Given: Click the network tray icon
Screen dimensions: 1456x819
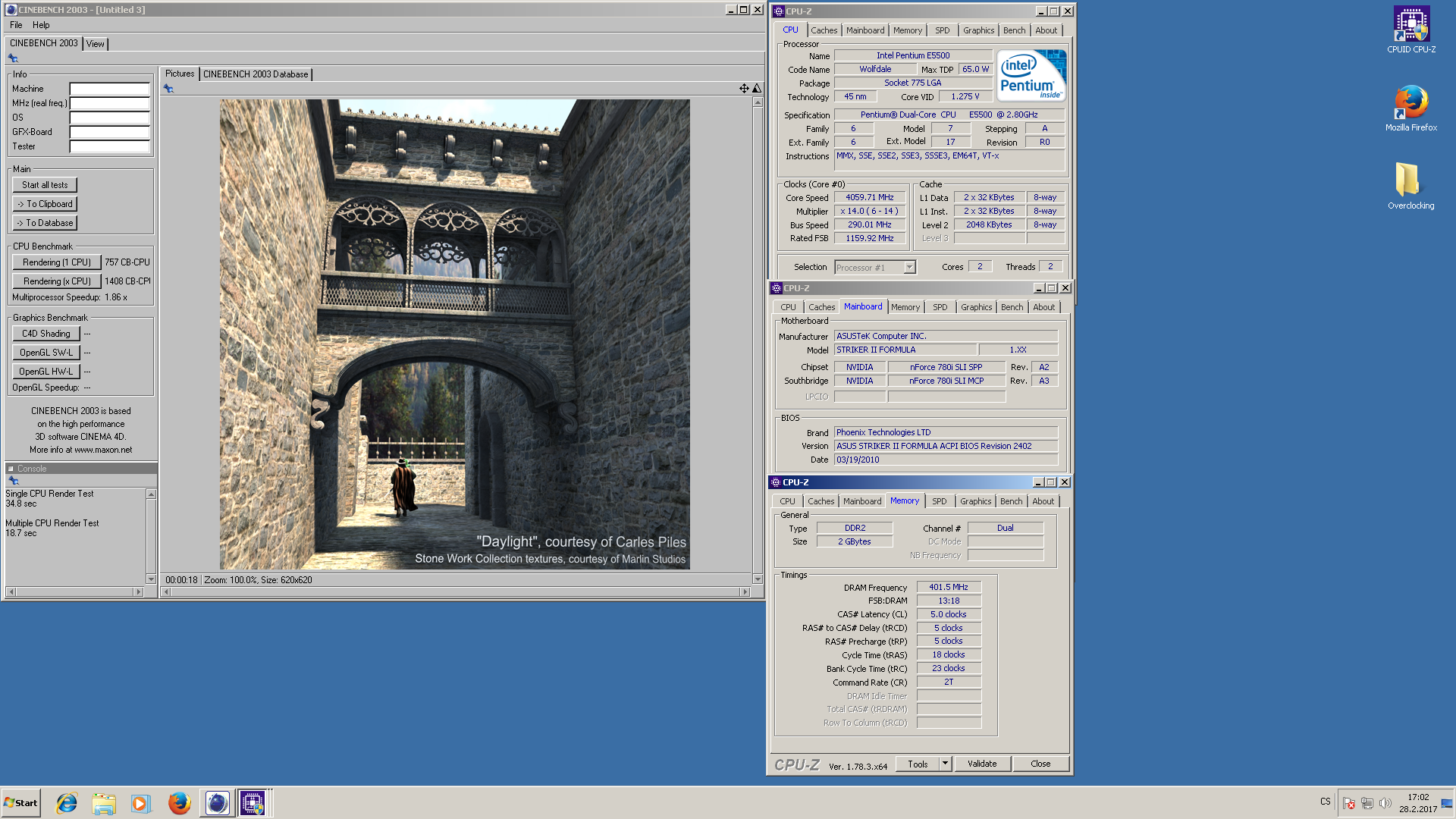Looking at the screenshot, I should pyautogui.click(x=1367, y=803).
